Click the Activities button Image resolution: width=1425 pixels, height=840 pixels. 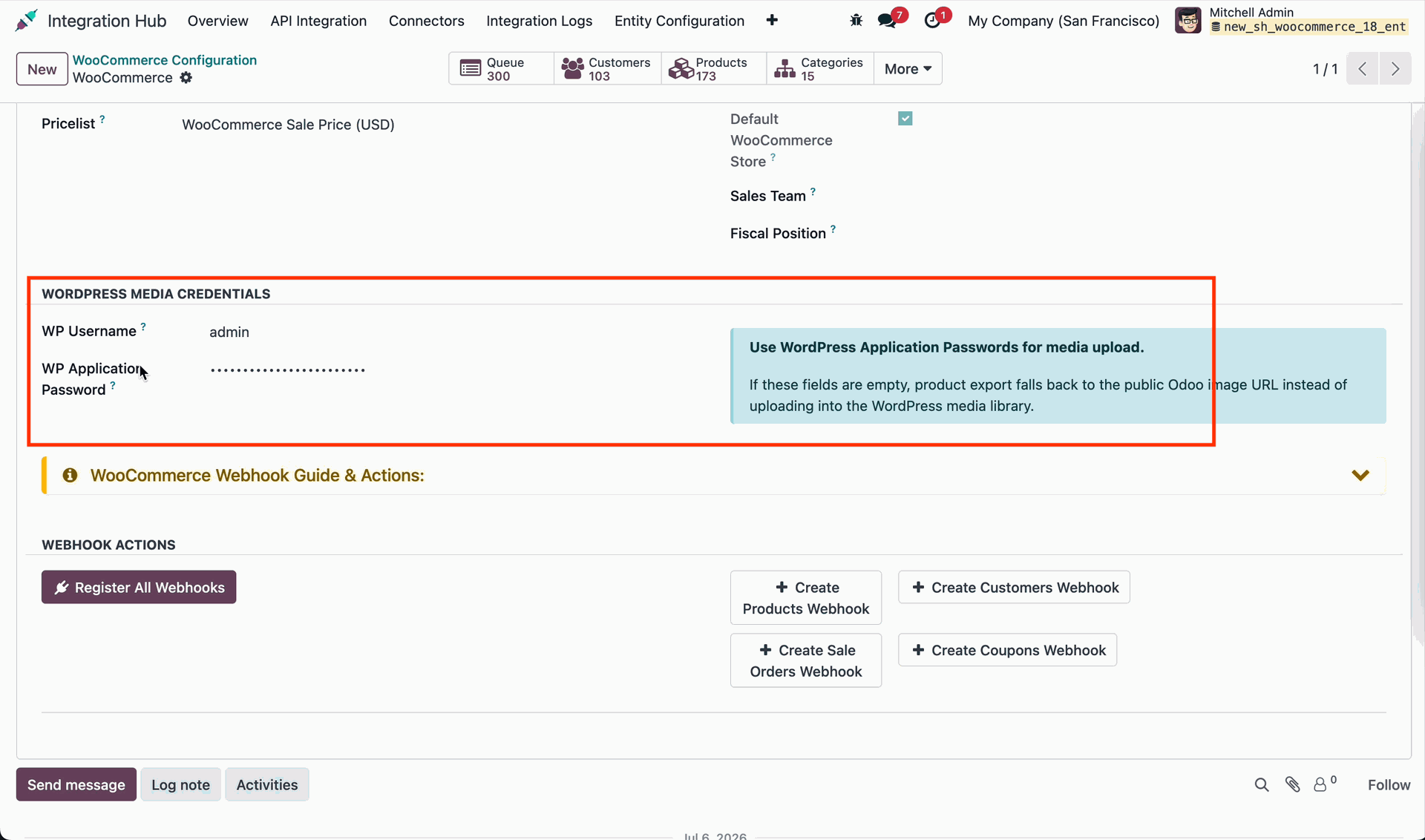267,785
